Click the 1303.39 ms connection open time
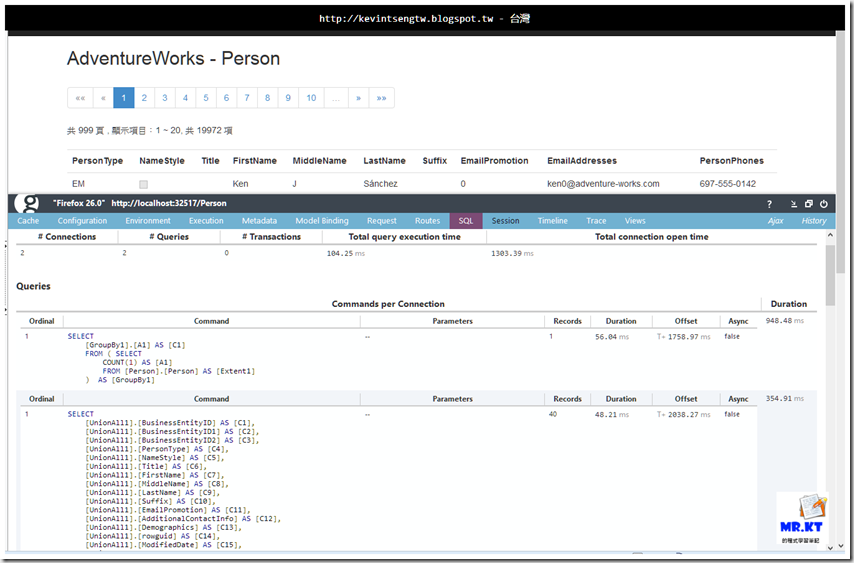Viewport: 854px width, 563px height. click(513, 253)
